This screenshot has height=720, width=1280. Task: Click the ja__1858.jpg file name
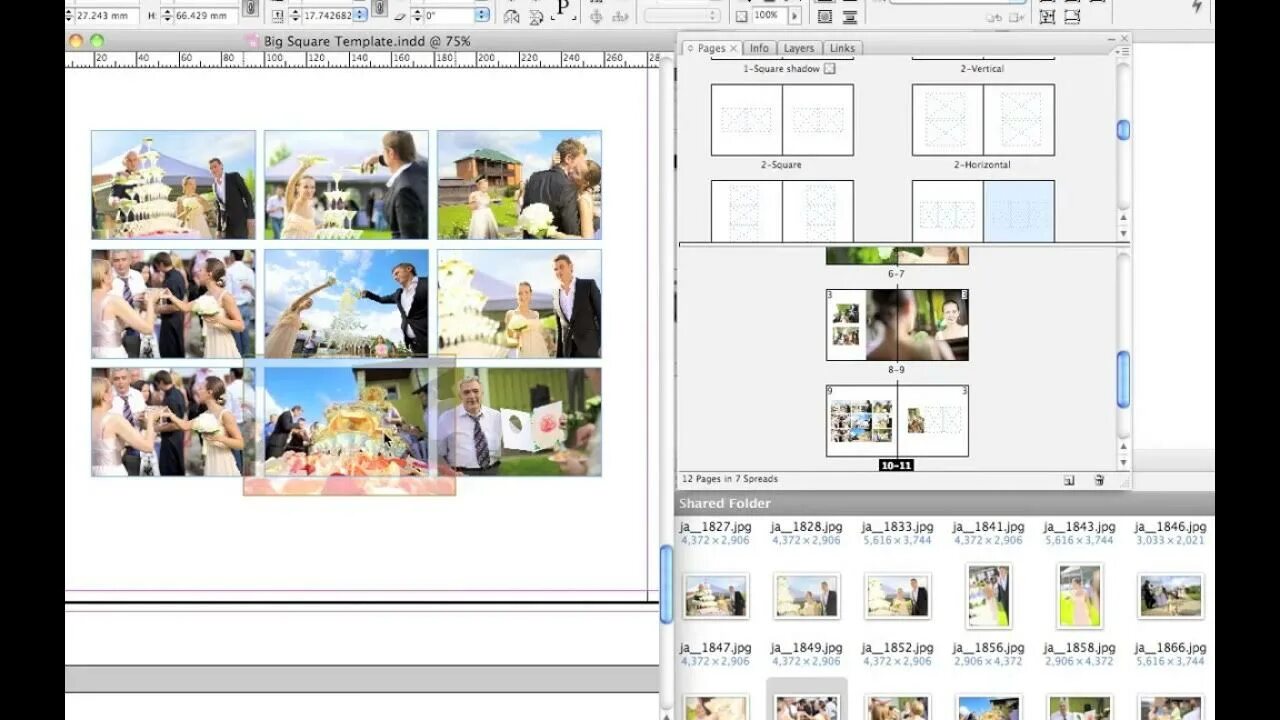(x=1079, y=648)
